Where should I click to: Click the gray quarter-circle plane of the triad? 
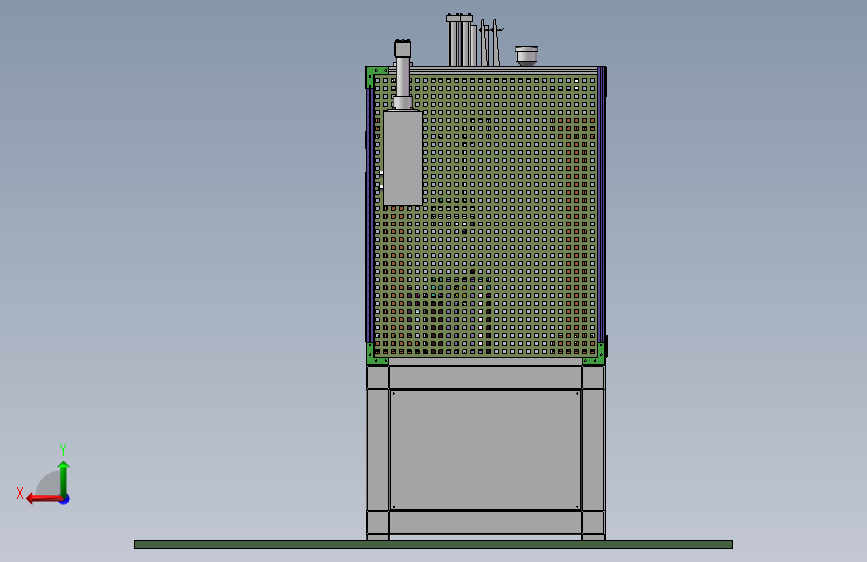48,484
